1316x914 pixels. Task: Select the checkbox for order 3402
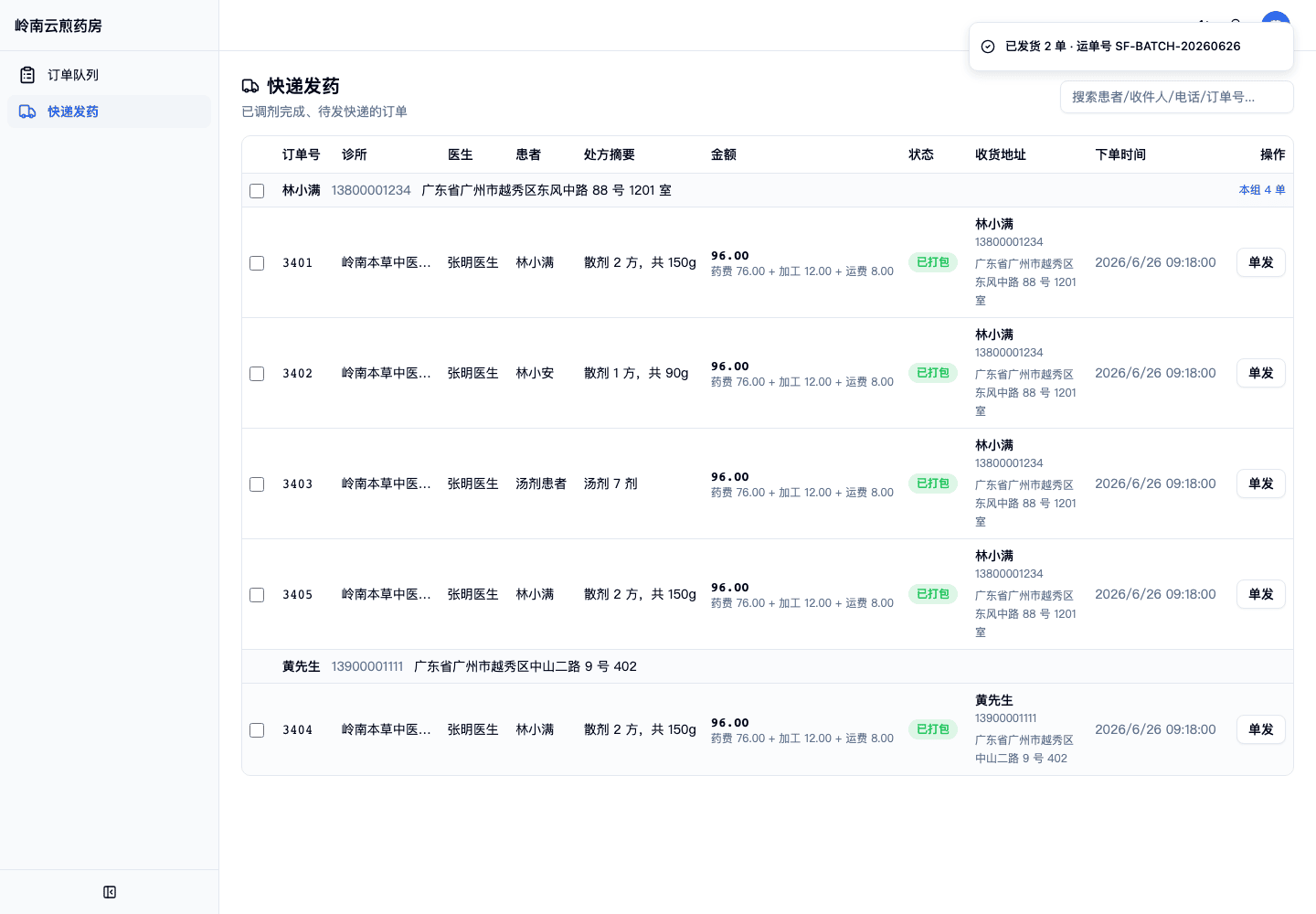257,374
